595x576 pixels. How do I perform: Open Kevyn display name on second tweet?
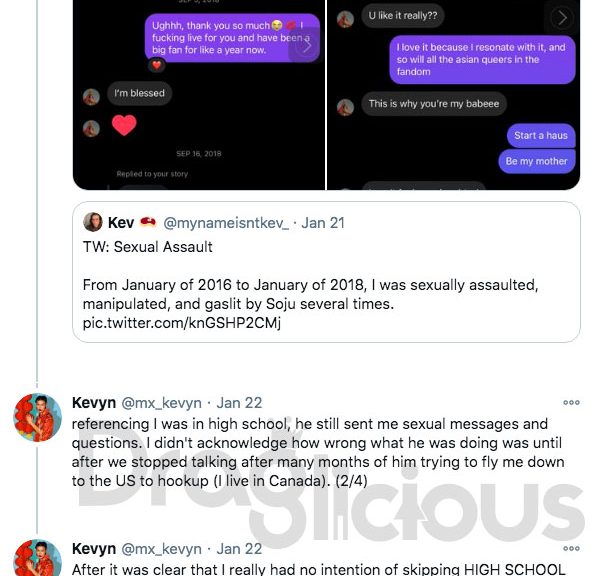(94, 549)
